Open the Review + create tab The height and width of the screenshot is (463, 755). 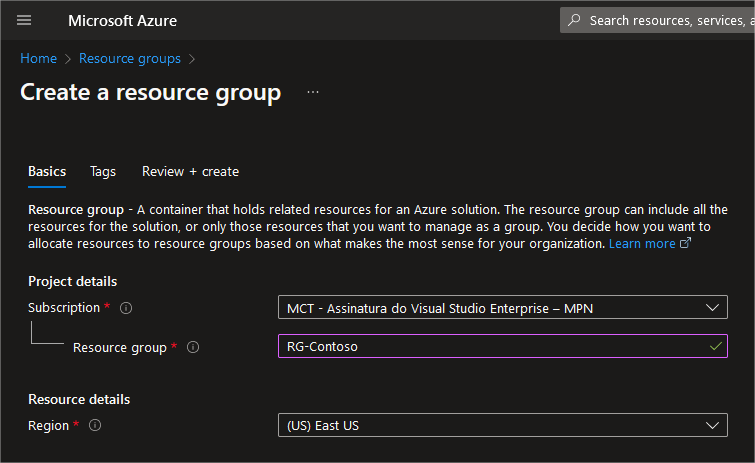pyautogui.click(x=190, y=171)
